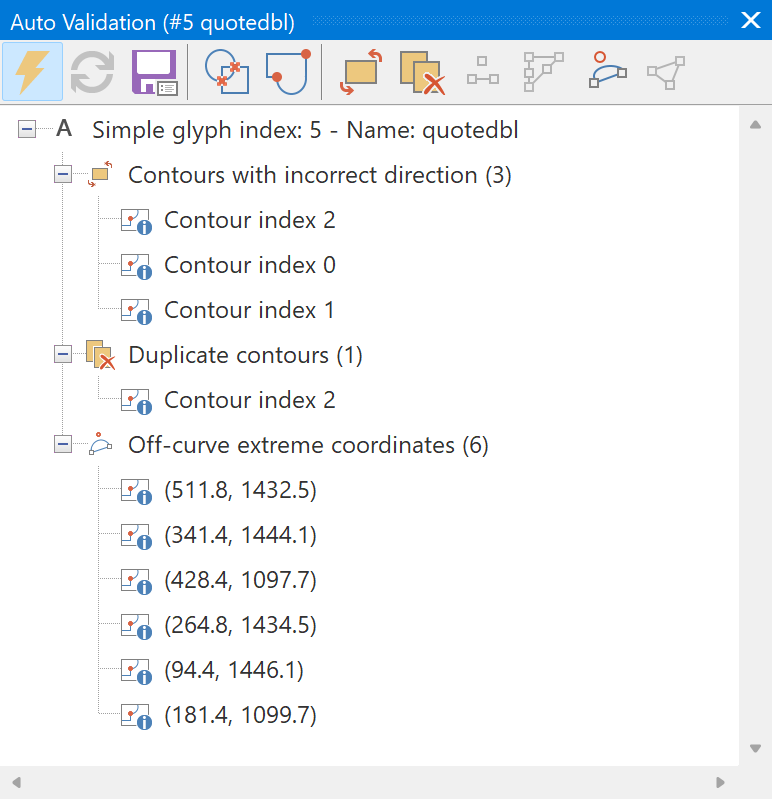772x799 pixels.
Task: Click the purple save report icon
Action: pos(154,72)
